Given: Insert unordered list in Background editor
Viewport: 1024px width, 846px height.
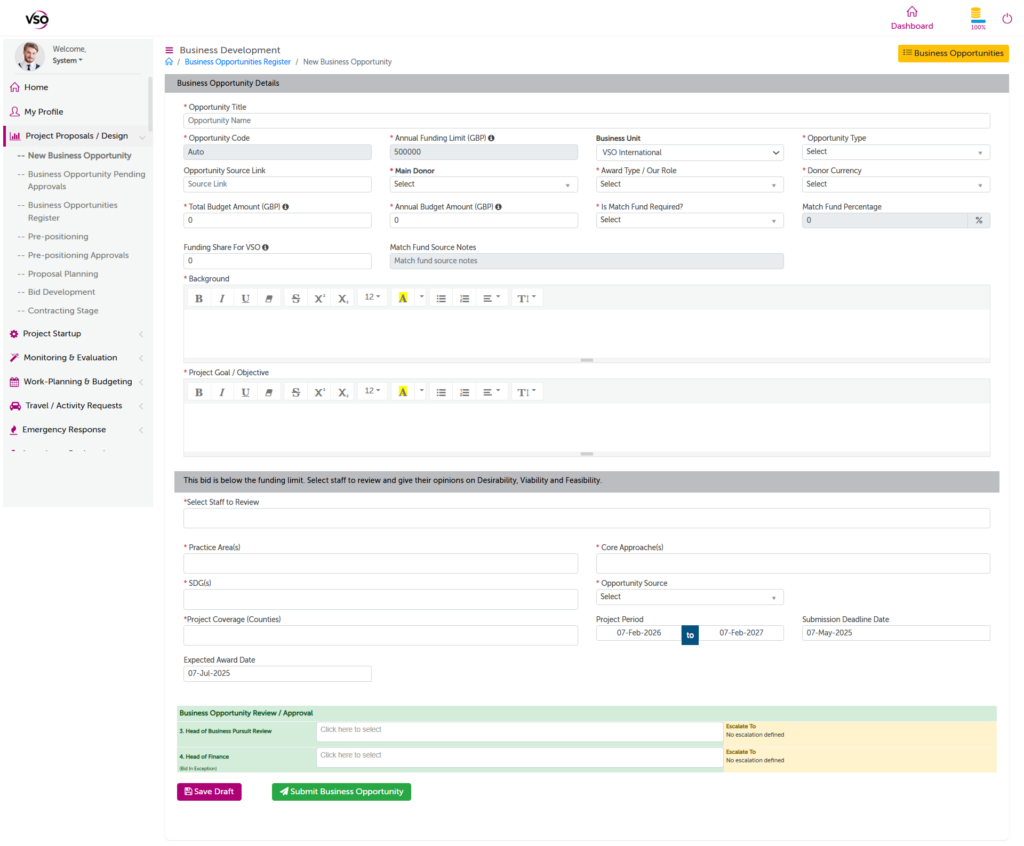Looking at the screenshot, I should [x=441, y=298].
